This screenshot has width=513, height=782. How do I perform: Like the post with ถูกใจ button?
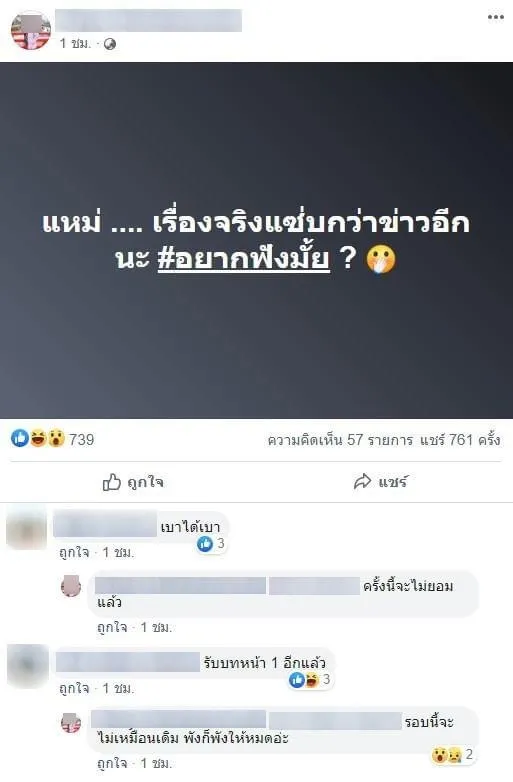coord(133,482)
